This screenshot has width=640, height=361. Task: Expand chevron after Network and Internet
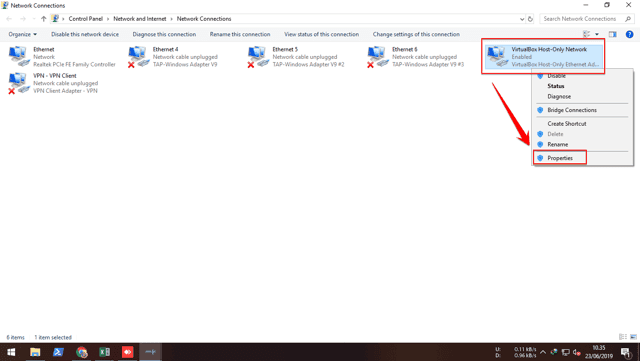[171, 19]
